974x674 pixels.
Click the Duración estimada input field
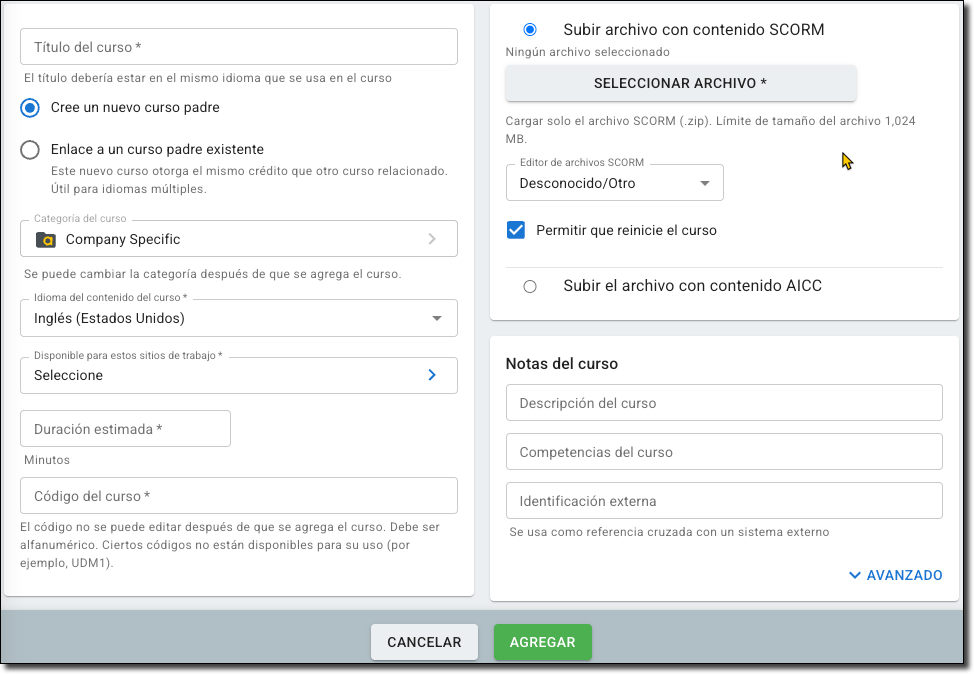125,429
